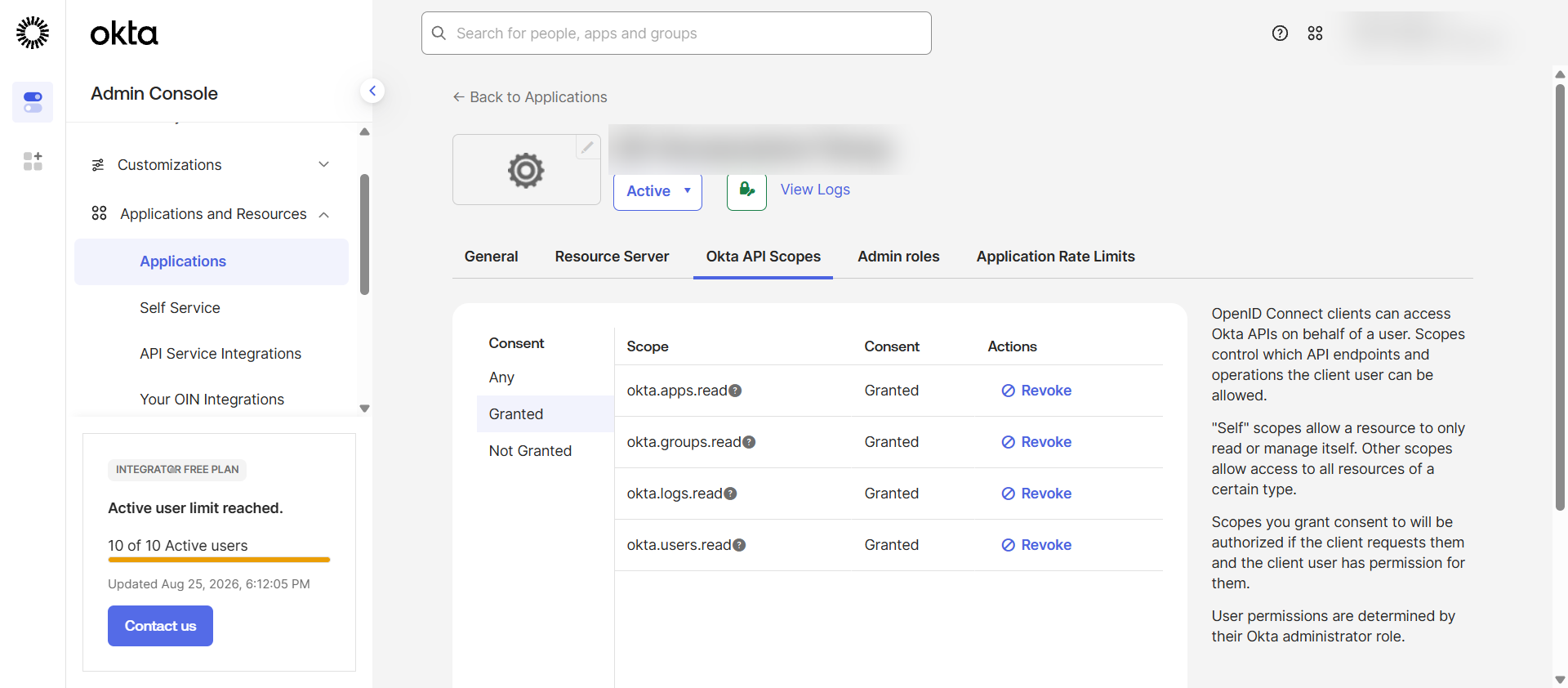Click the active users progress bar
Screen dimensions: 1568x688
pyautogui.click(x=219, y=560)
